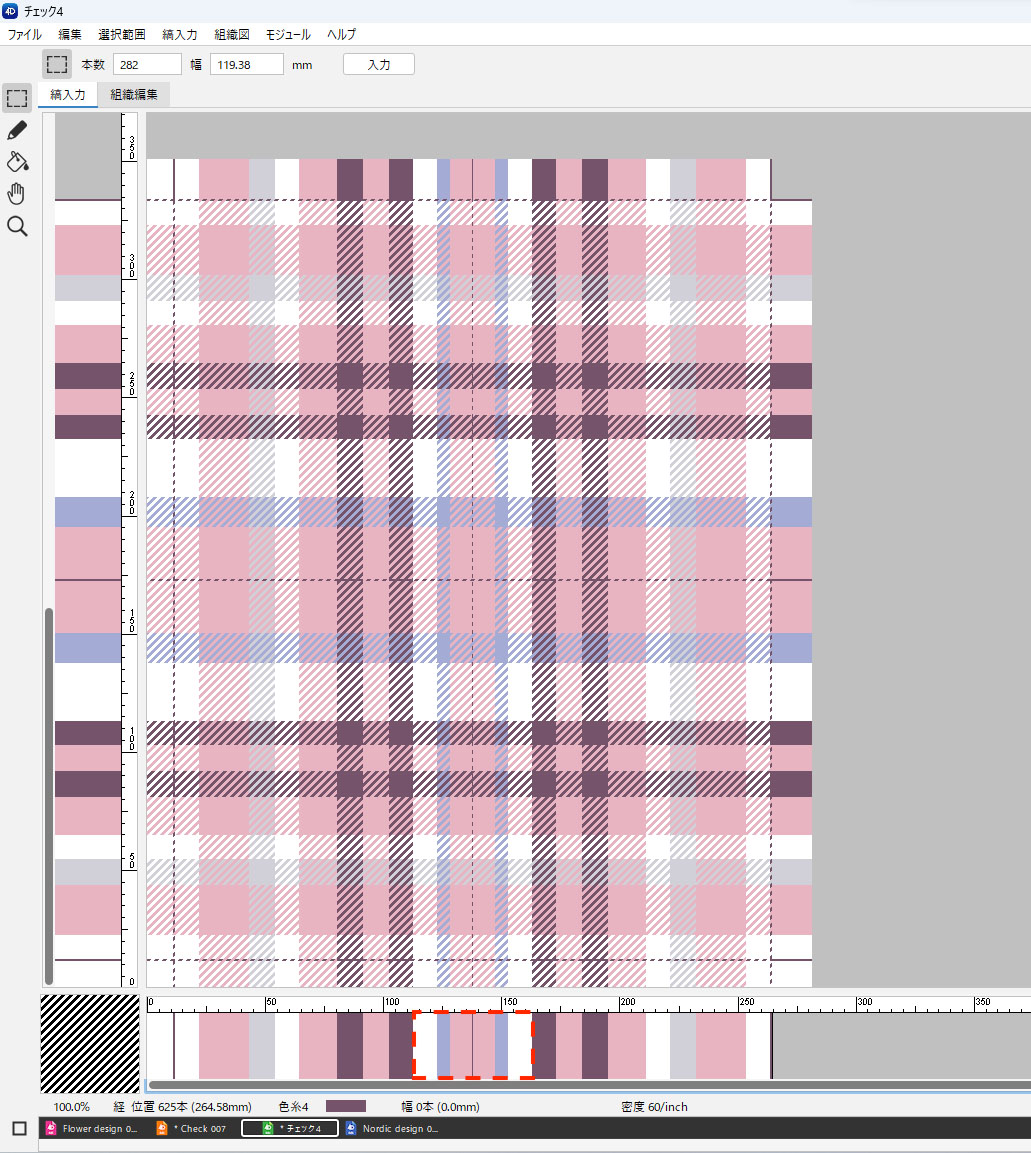The image size is (1031, 1153).
Task: Click the 色糸4 purple color swatch
Action: pyautogui.click(x=345, y=1107)
